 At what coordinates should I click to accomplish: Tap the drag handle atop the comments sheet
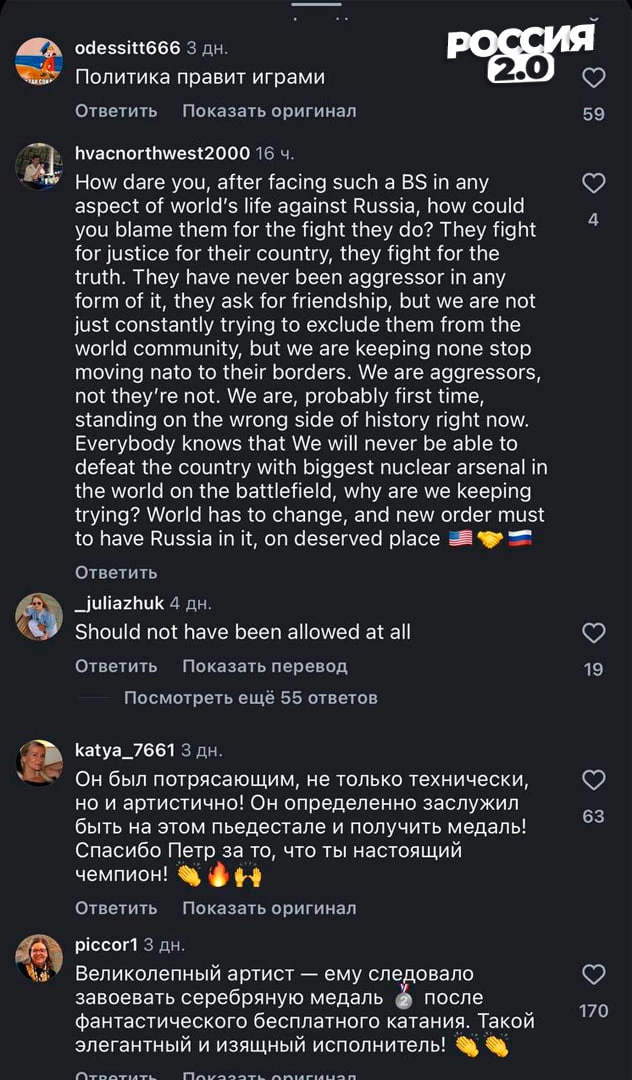pyautogui.click(x=316, y=4)
